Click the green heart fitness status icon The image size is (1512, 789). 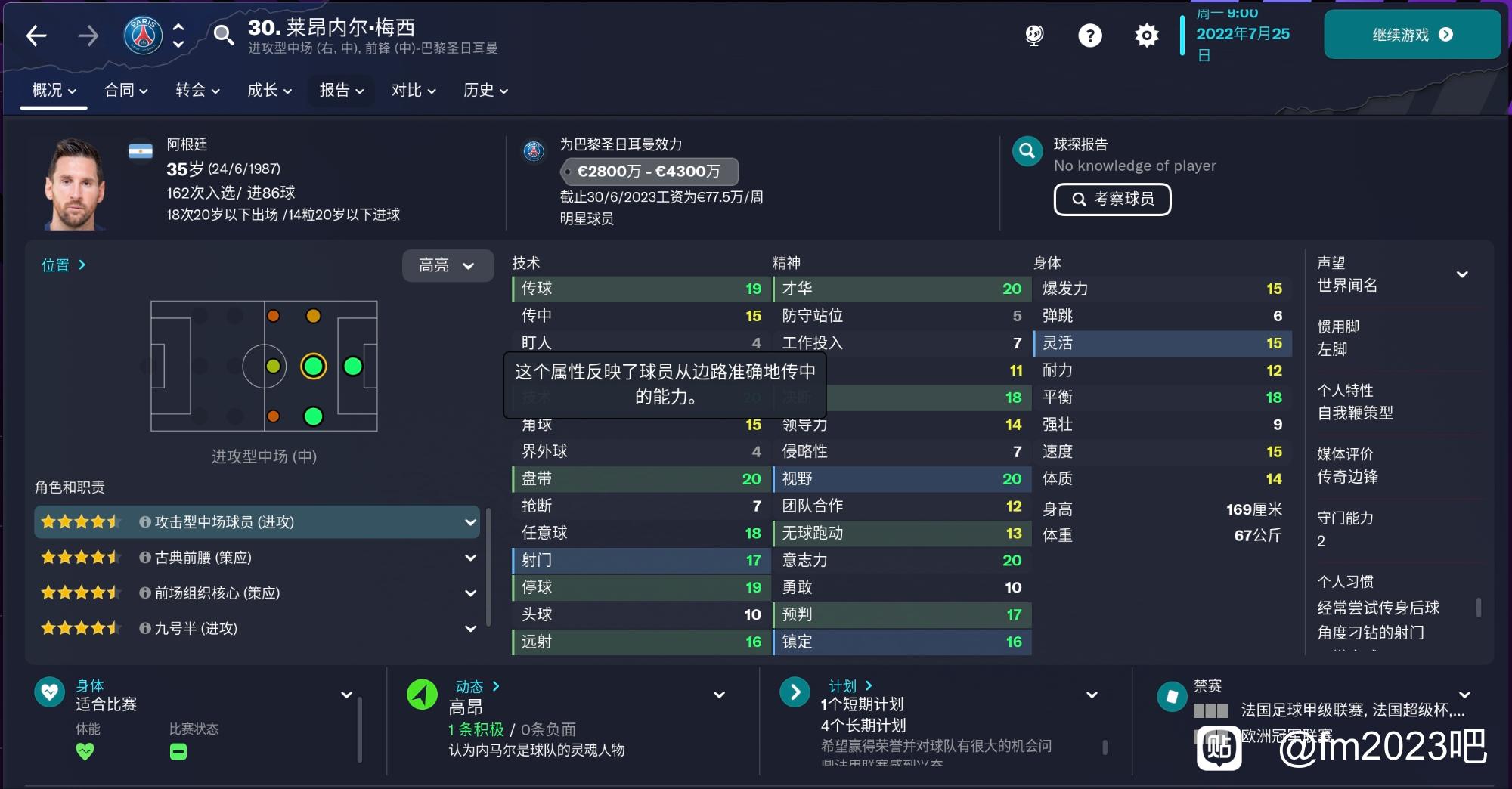pyautogui.click(x=85, y=752)
